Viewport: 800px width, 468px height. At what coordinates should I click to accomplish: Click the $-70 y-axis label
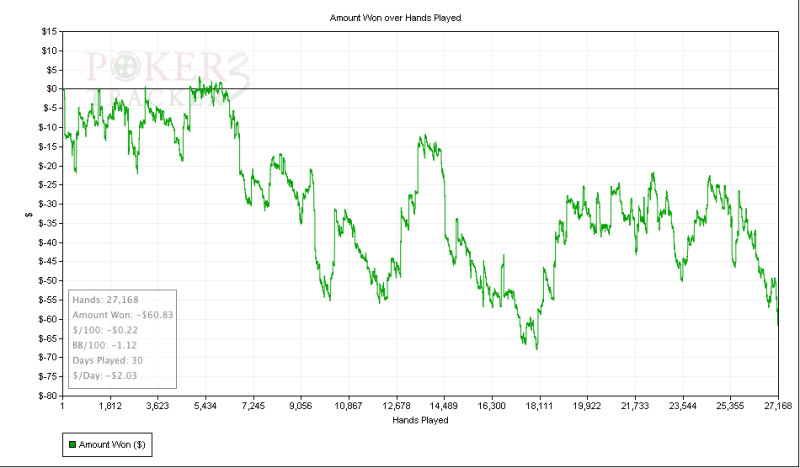tap(48, 357)
